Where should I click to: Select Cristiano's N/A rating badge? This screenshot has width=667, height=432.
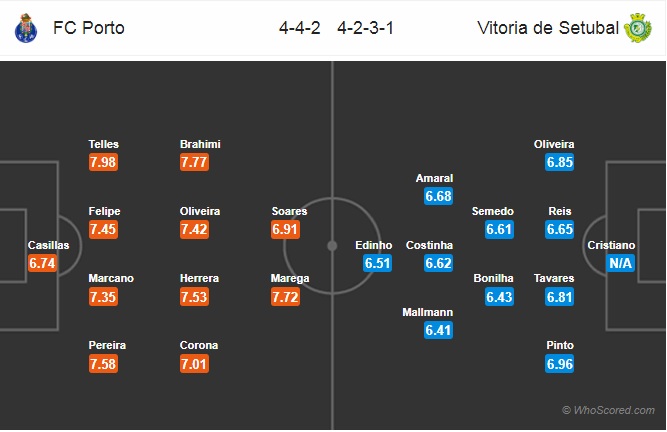621,263
